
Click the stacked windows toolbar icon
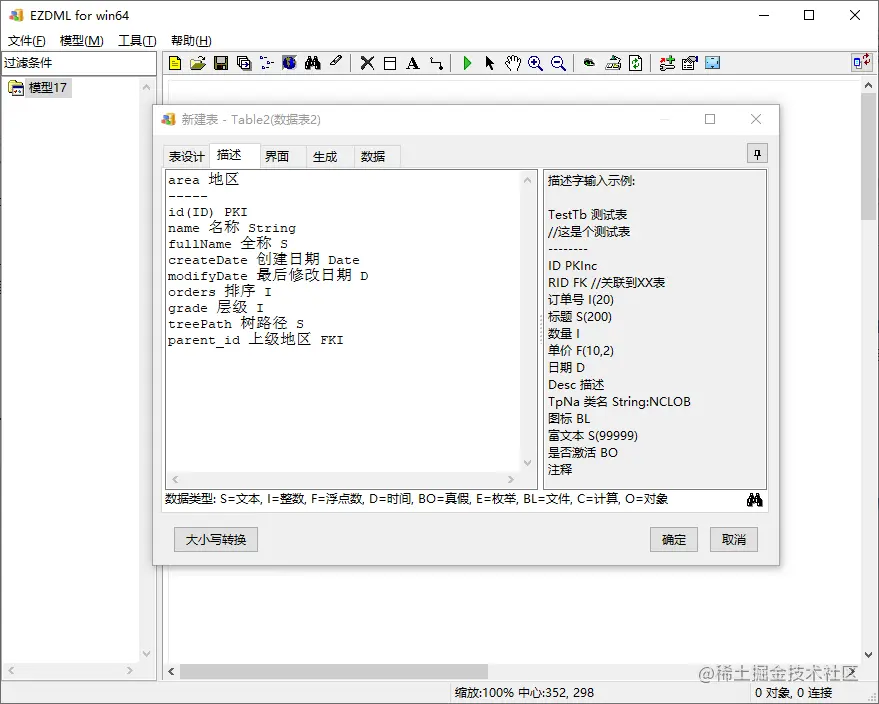click(x=244, y=63)
